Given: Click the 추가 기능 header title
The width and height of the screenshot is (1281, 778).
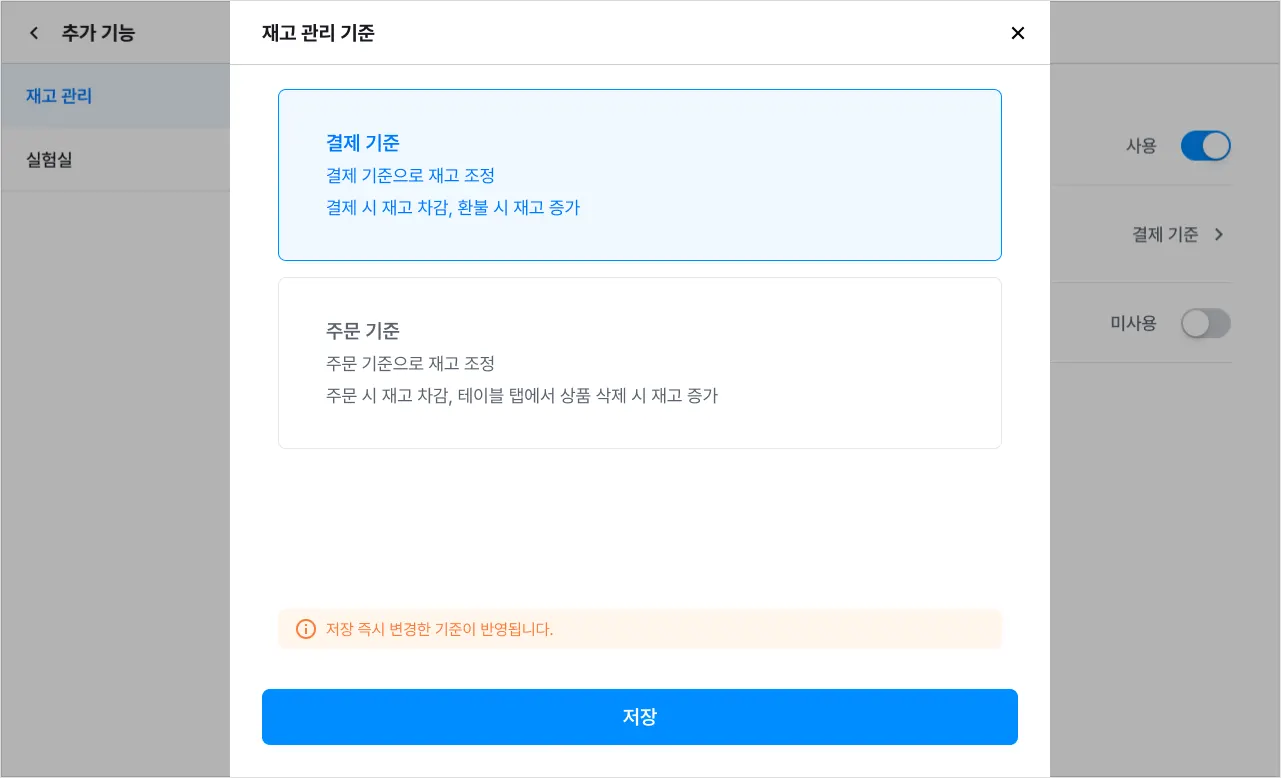Looking at the screenshot, I should tap(98, 33).
